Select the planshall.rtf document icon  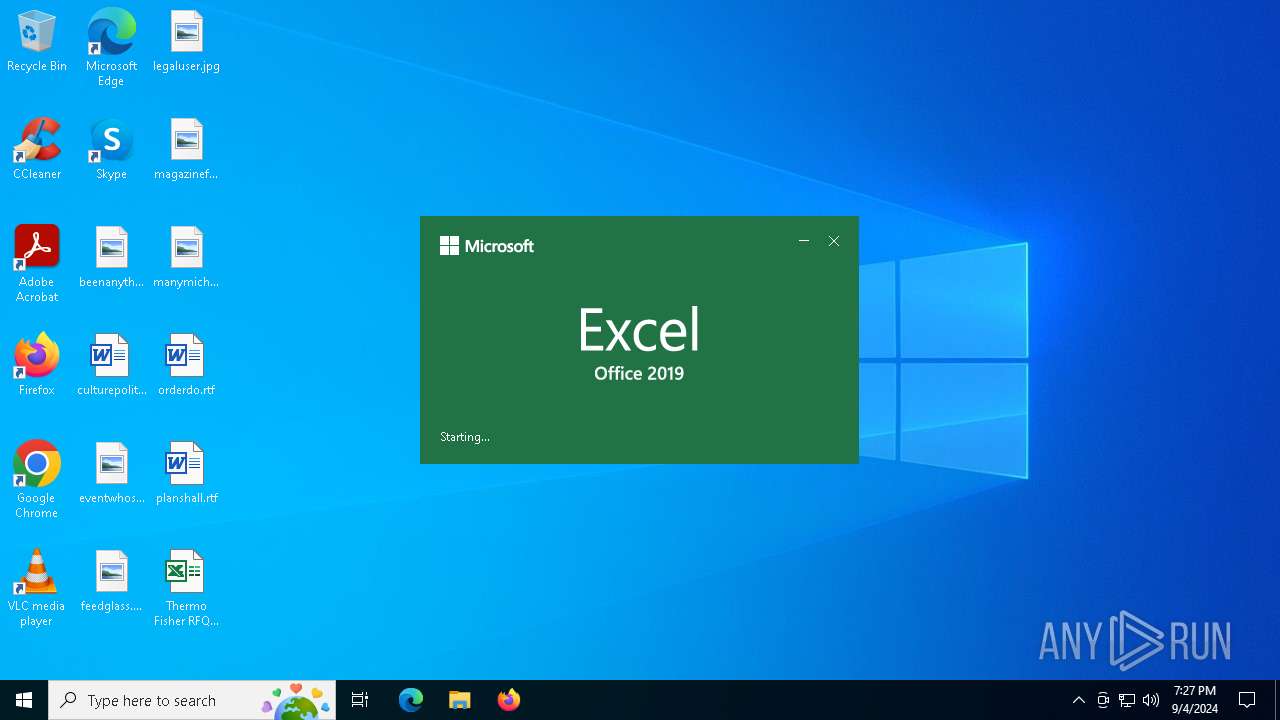[x=186, y=474]
